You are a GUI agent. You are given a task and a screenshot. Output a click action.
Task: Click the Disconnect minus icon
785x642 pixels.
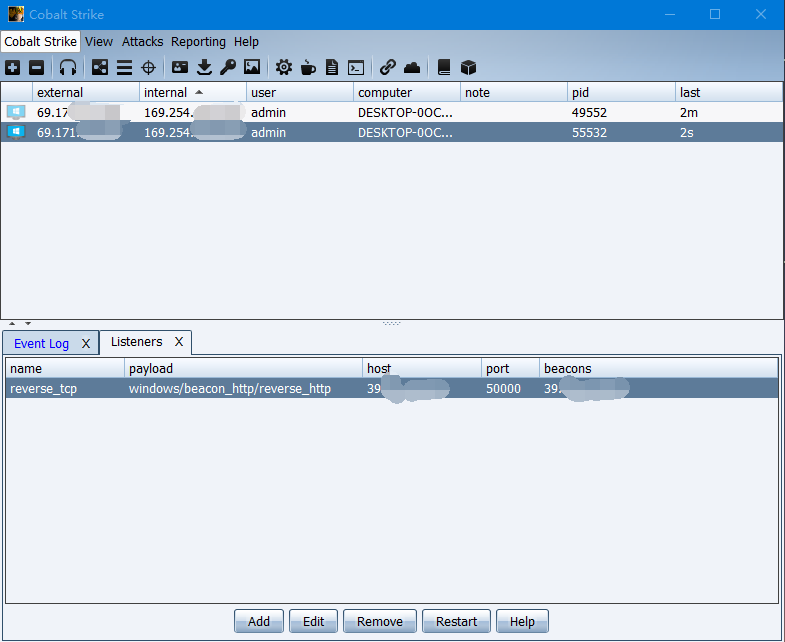point(37,67)
